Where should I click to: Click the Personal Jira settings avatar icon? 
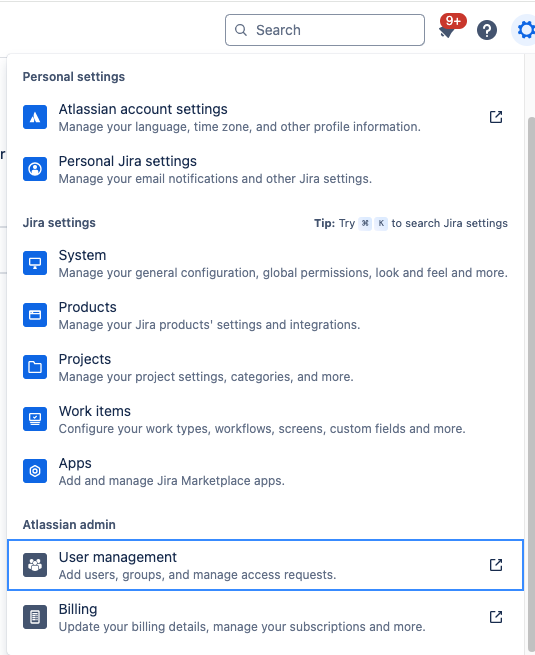pos(35,169)
